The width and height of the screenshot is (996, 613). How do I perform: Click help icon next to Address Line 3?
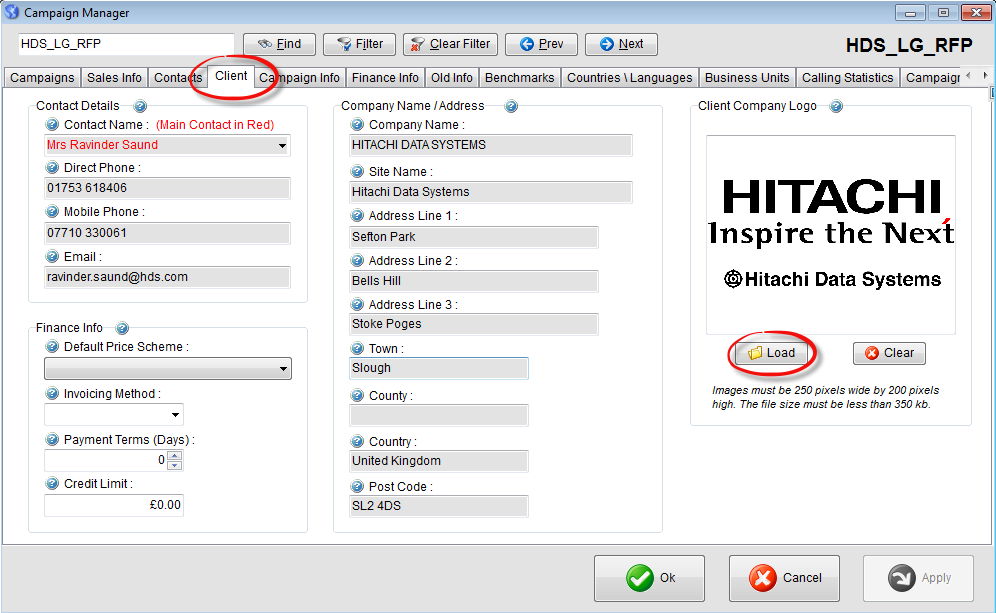click(x=358, y=304)
